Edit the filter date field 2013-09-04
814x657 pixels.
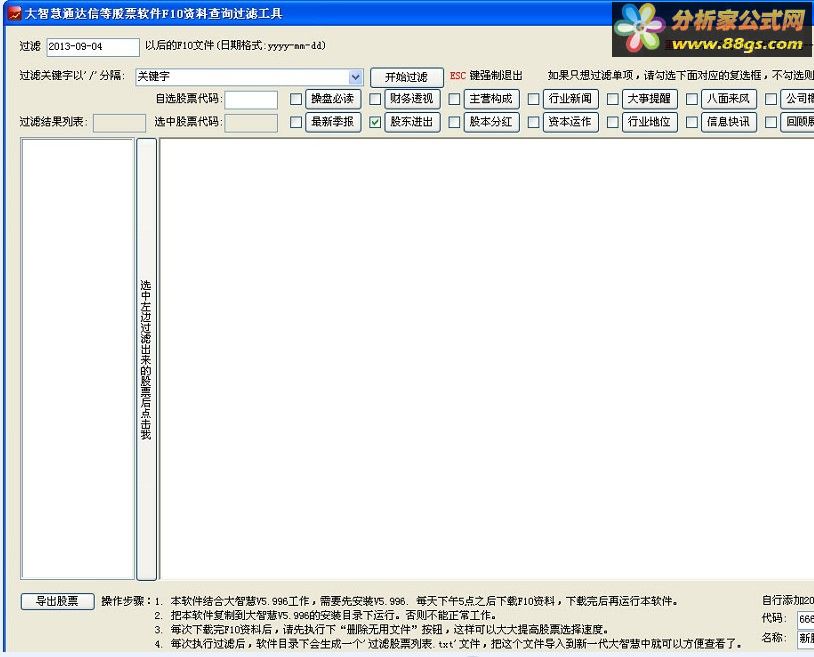93,47
